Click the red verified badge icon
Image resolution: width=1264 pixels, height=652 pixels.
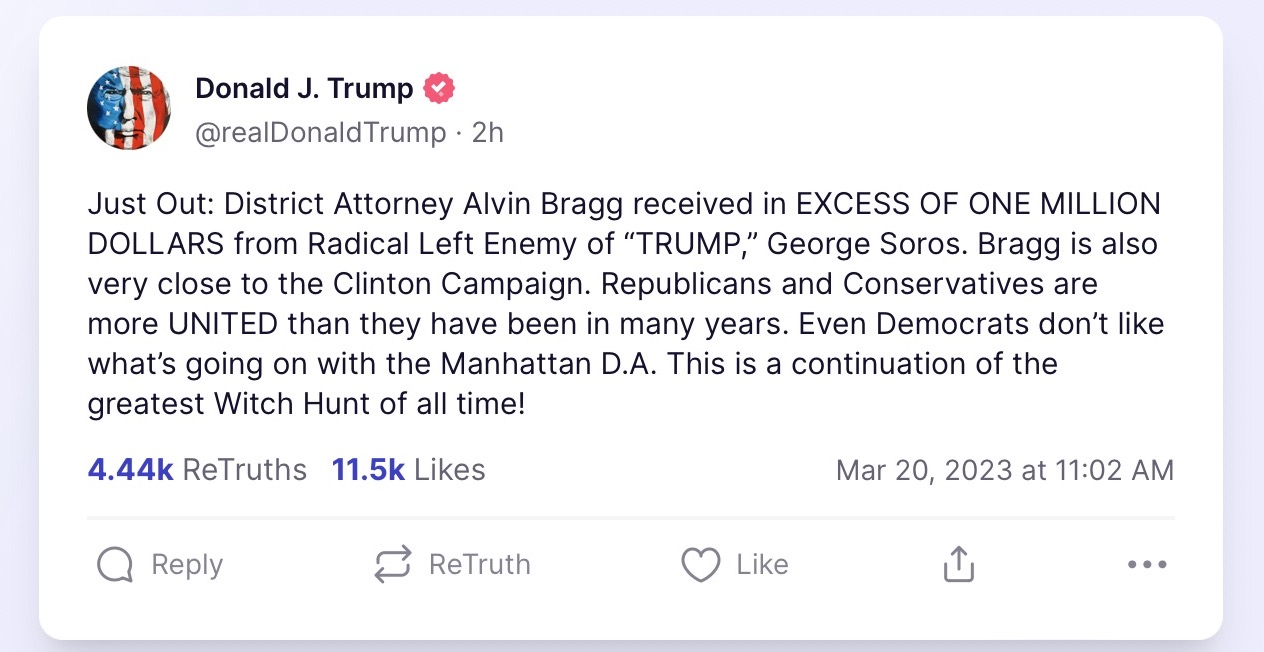click(x=439, y=88)
